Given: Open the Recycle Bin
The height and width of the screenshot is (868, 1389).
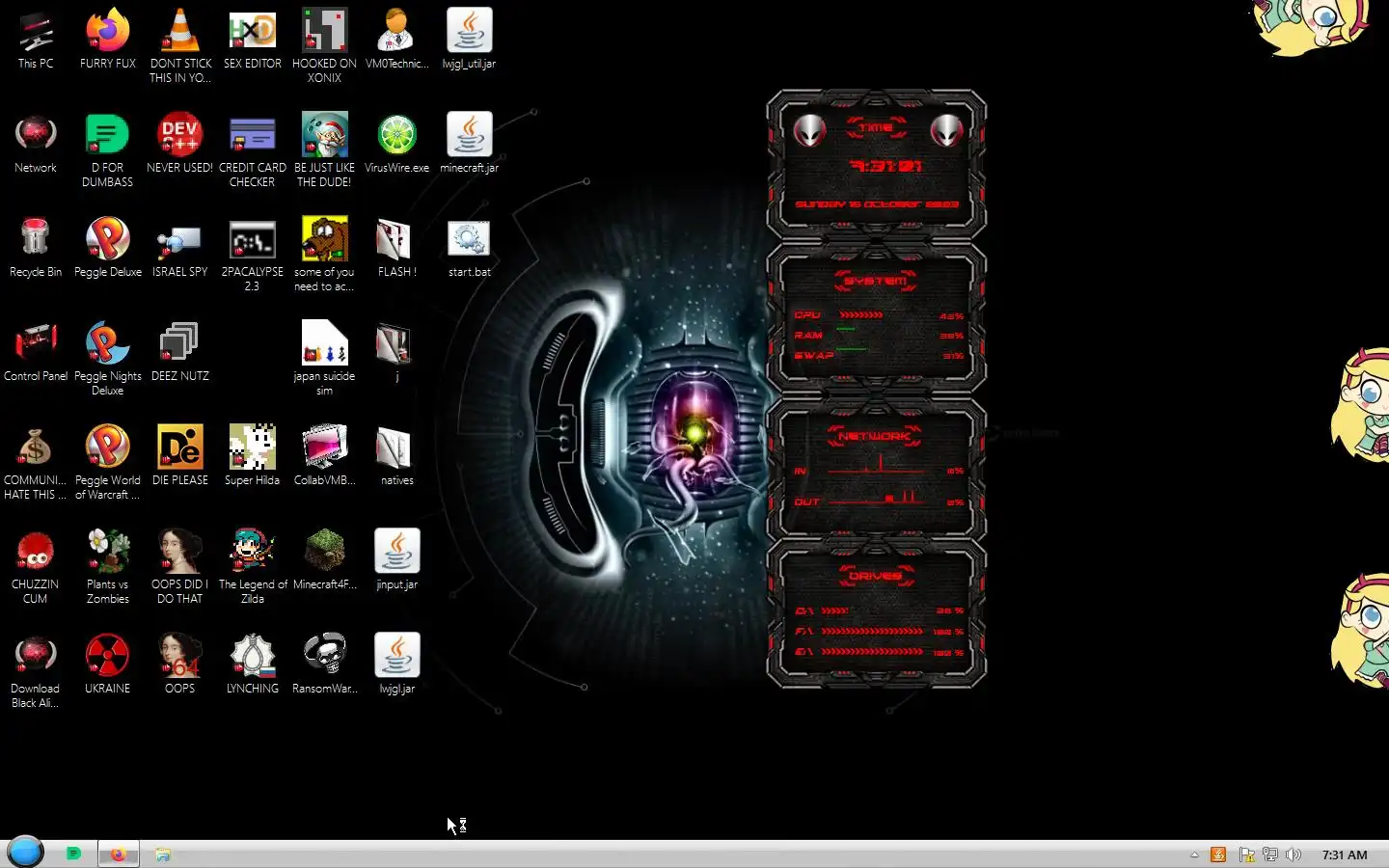Looking at the screenshot, I should click(x=36, y=249).
